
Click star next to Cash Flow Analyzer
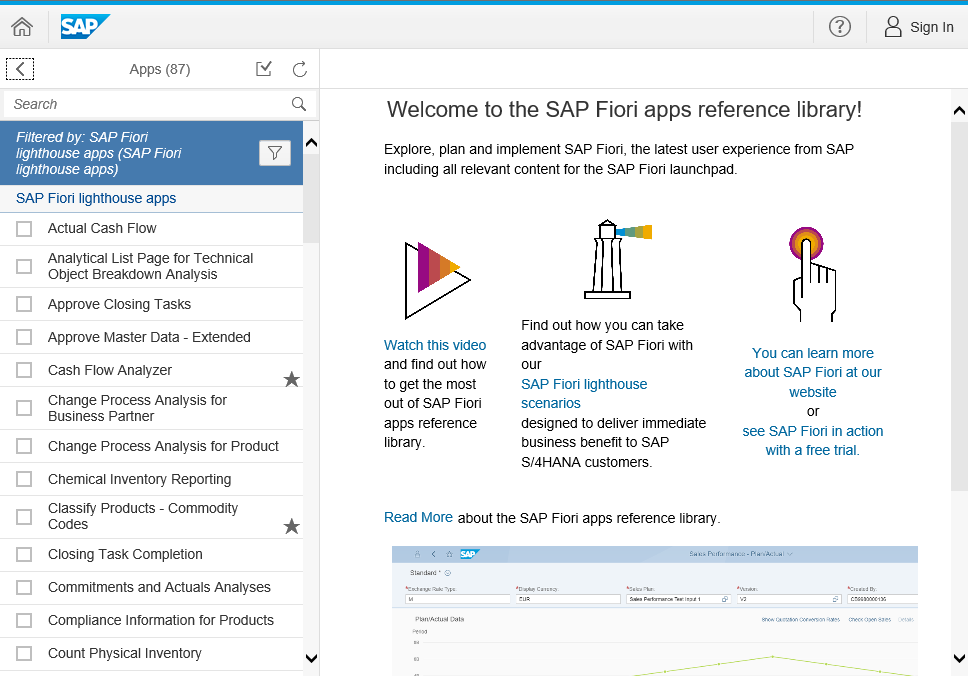tap(291, 379)
